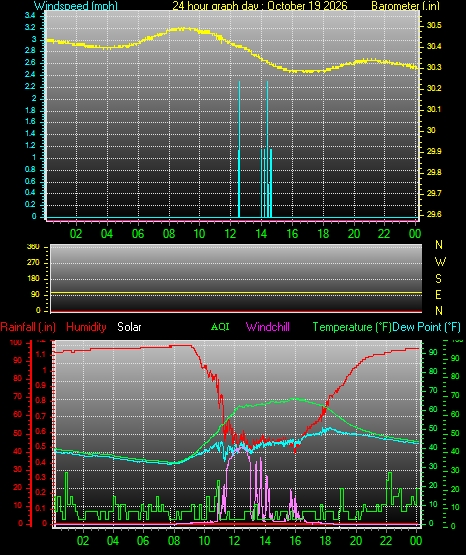Screen dimensions: 466x555
Task: Select the red "Humidity" legend label
Action: 86,327
